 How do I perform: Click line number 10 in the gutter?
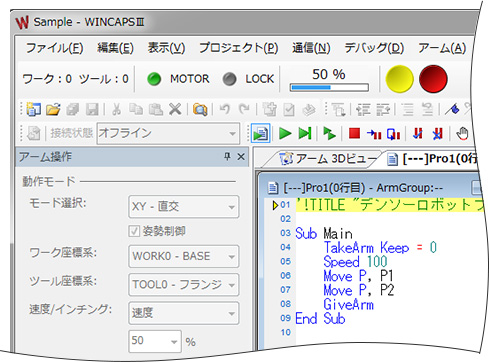(286, 332)
